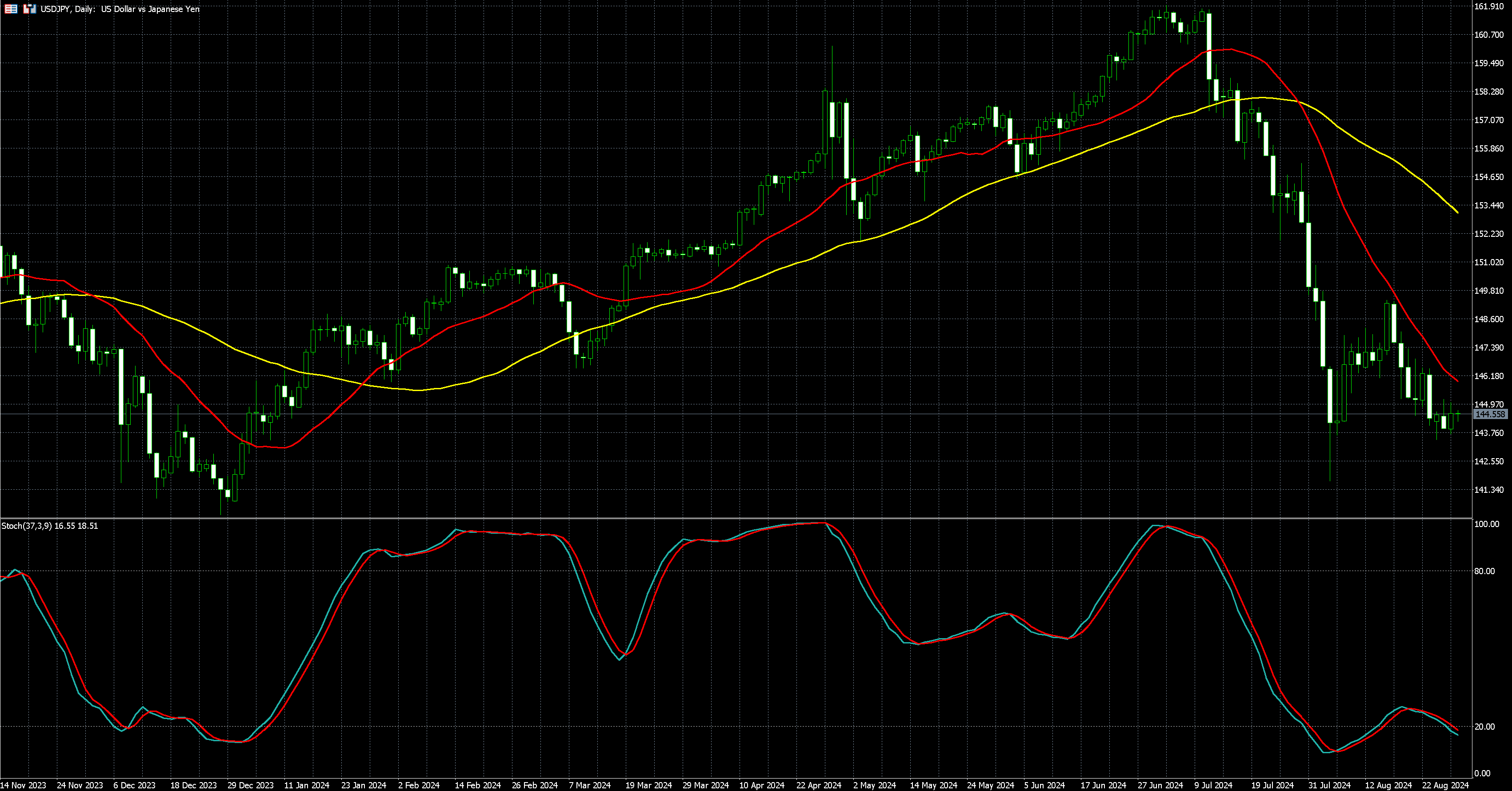Click the 141.340 price scale label
Viewport: 1512px width, 791px height.
pos(1488,490)
